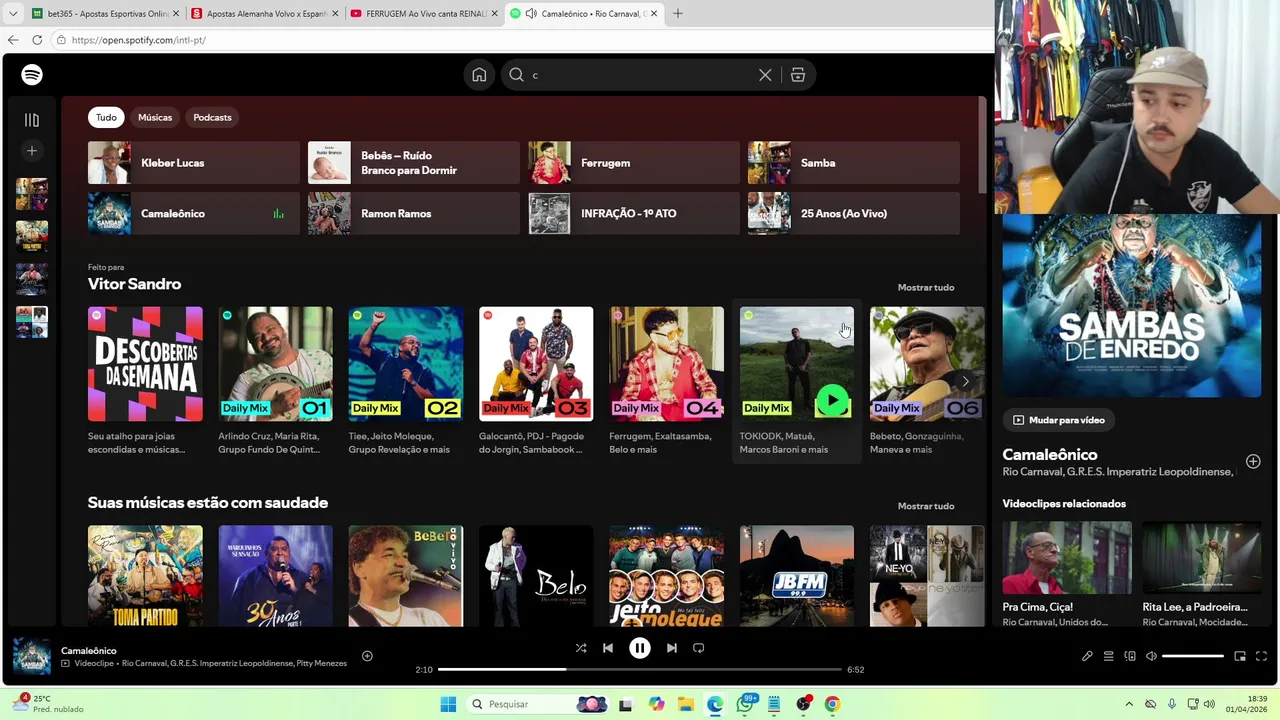Click first playlist thumbnail in library sidebar
The width and height of the screenshot is (1280, 720).
pos(32,194)
